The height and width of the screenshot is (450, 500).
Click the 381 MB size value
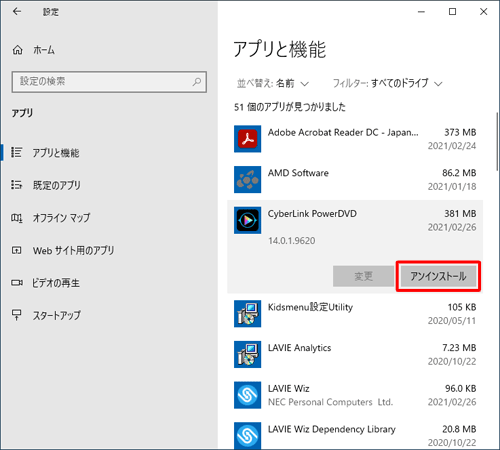point(460,214)
